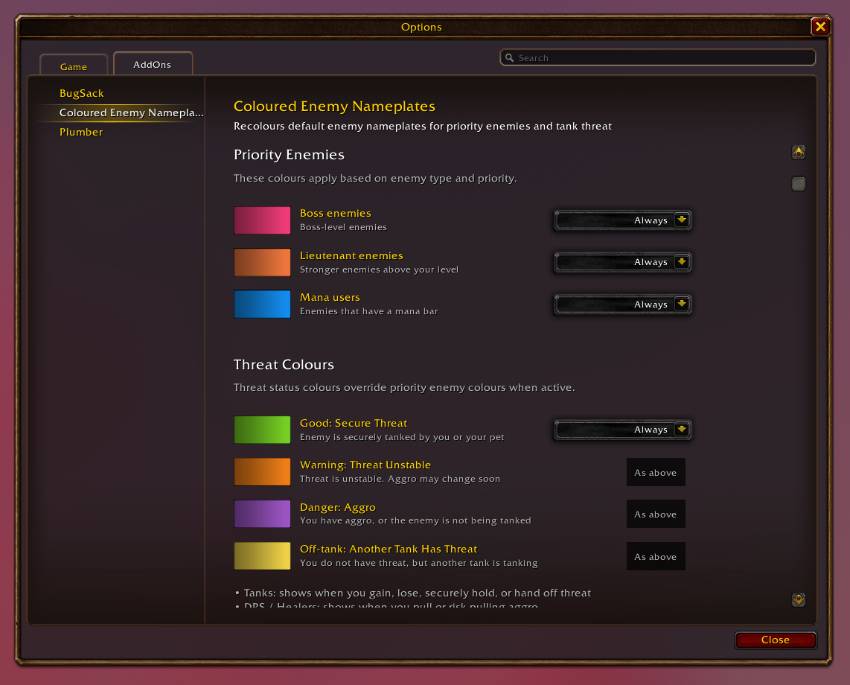Click the Priority Enemies heading
Viewport: 850px width, 685px height.
click(289, 155)
